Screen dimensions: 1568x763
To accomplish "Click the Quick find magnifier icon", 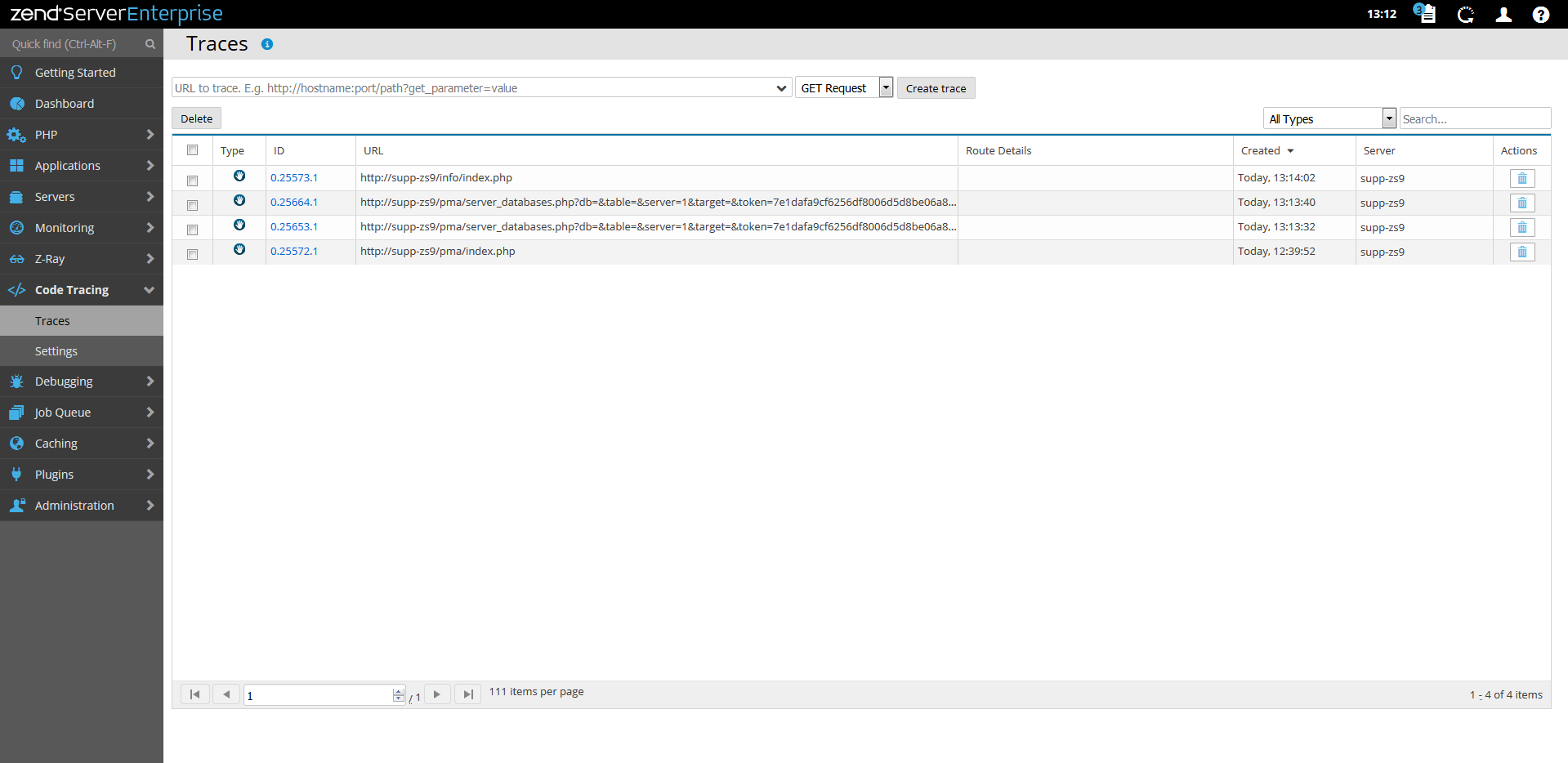I will pos(150,44).
